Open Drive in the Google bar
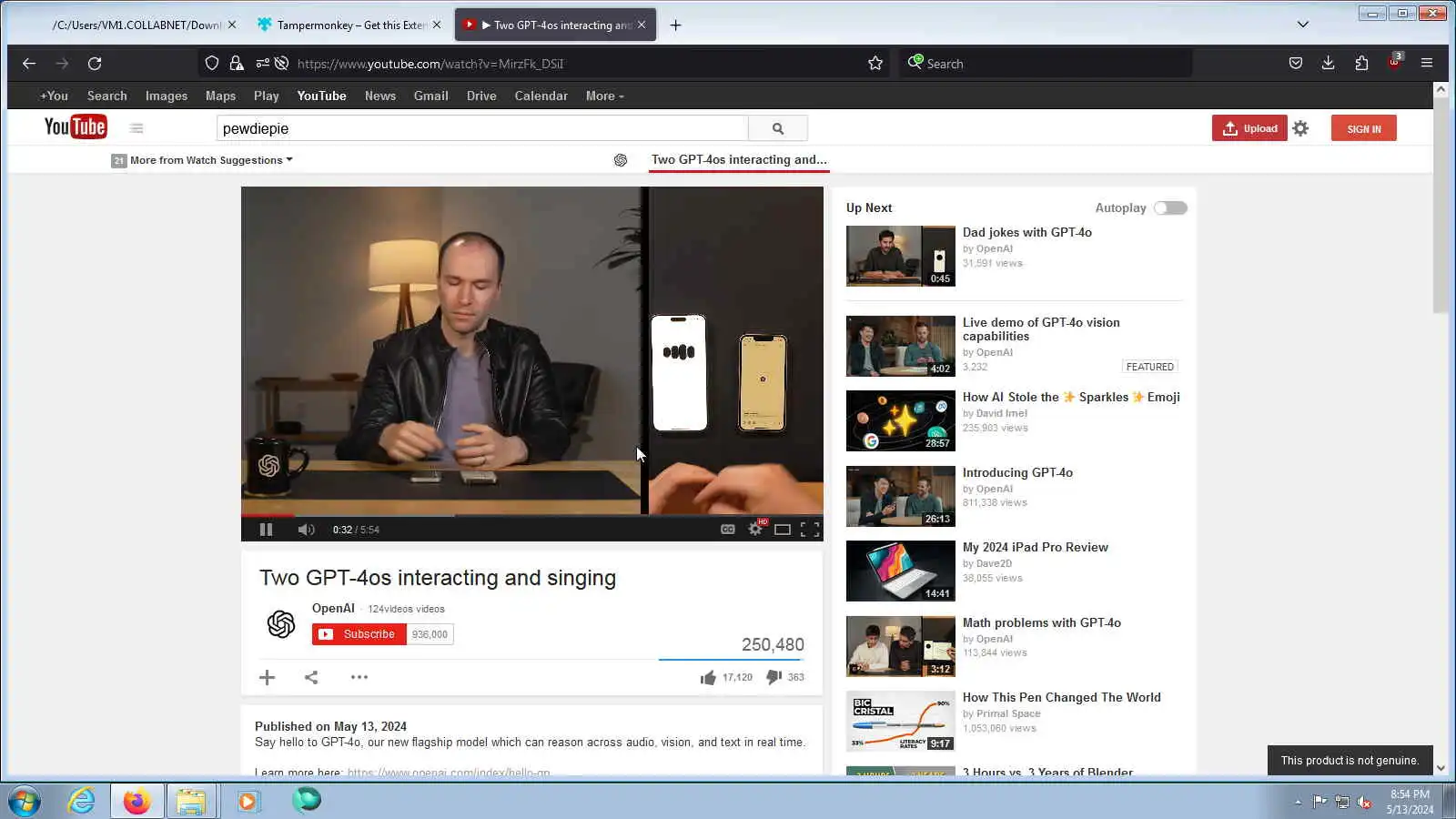1456x819 pixels. click(x=481, y=96)
